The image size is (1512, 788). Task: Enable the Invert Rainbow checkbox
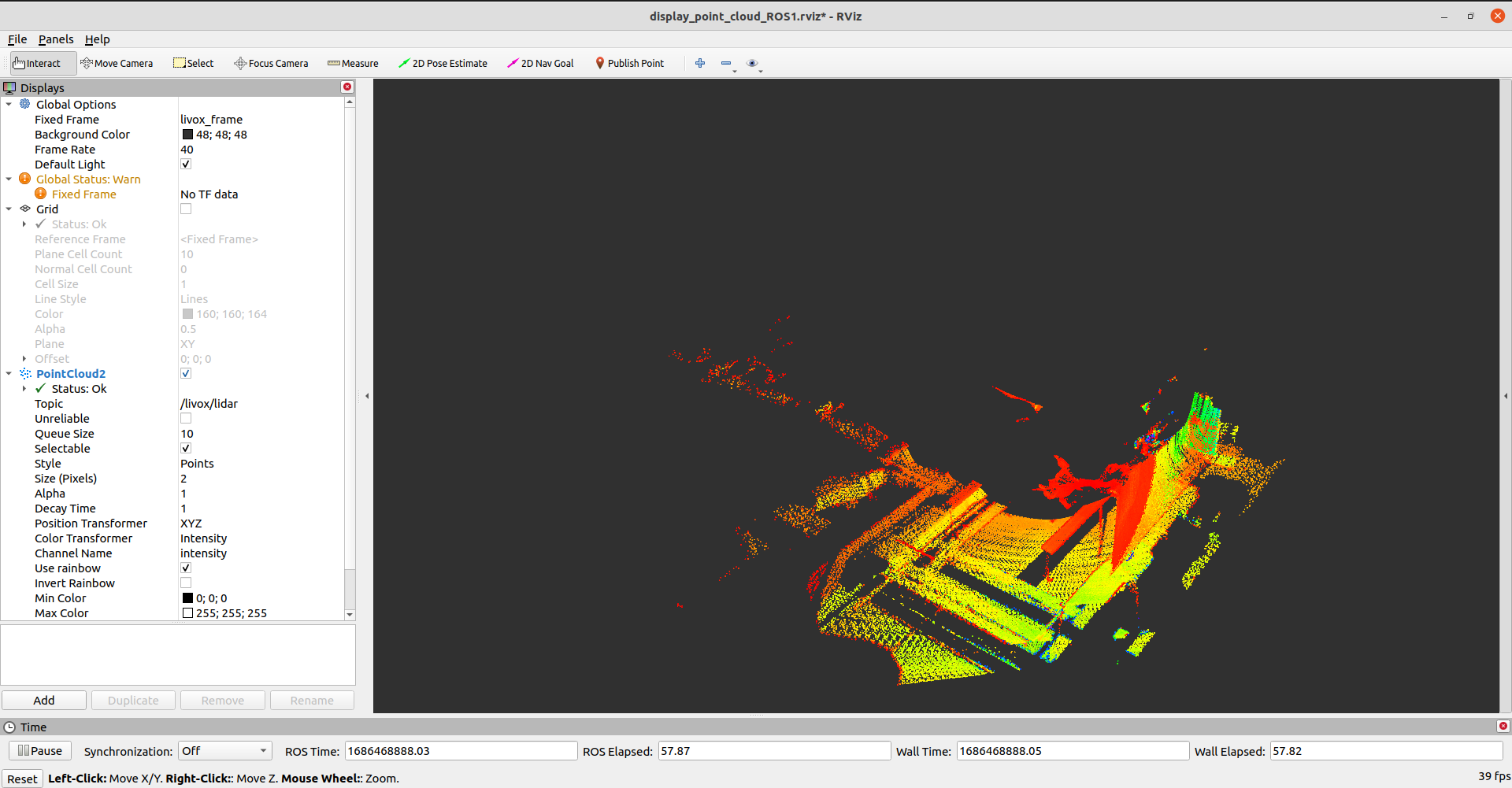pyautogui.click(x=186, y=583)
